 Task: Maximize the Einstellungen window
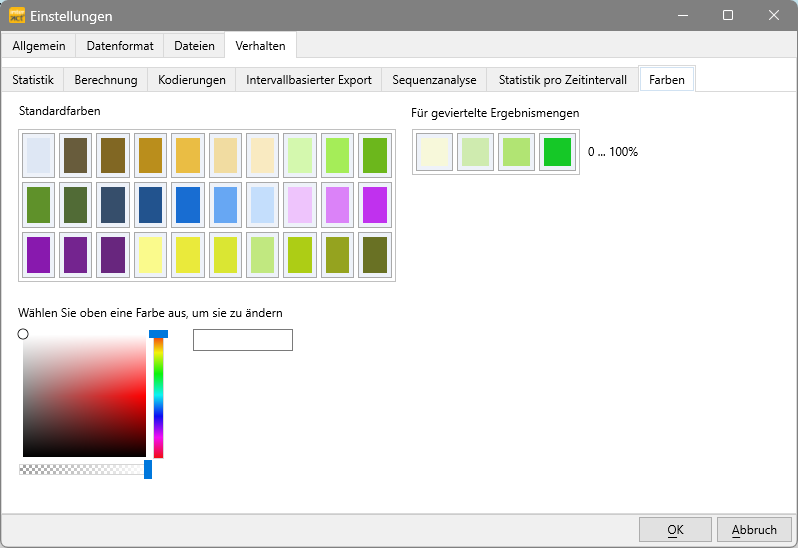pos(728,15)
